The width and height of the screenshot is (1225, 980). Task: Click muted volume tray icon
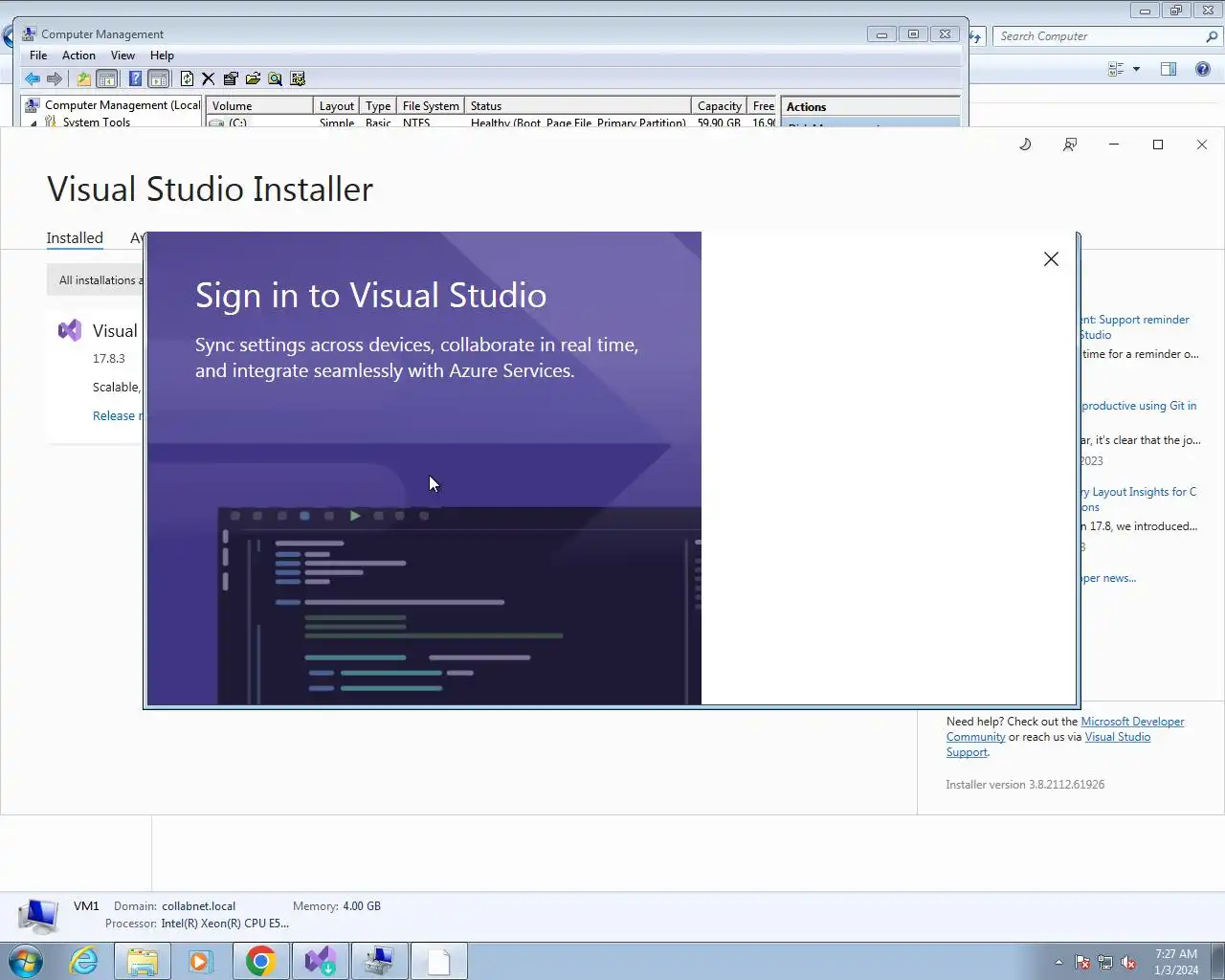coord(1128,962)
